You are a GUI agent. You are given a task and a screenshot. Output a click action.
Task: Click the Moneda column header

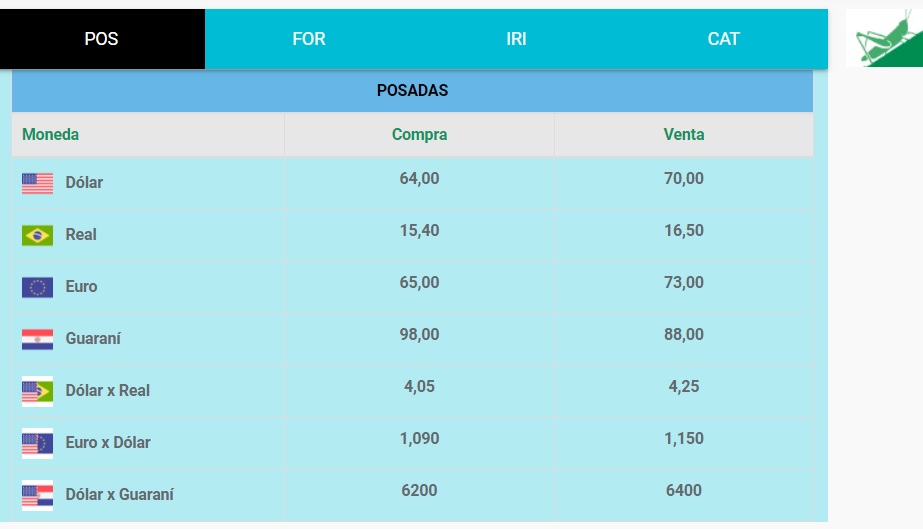coord(50,134)
